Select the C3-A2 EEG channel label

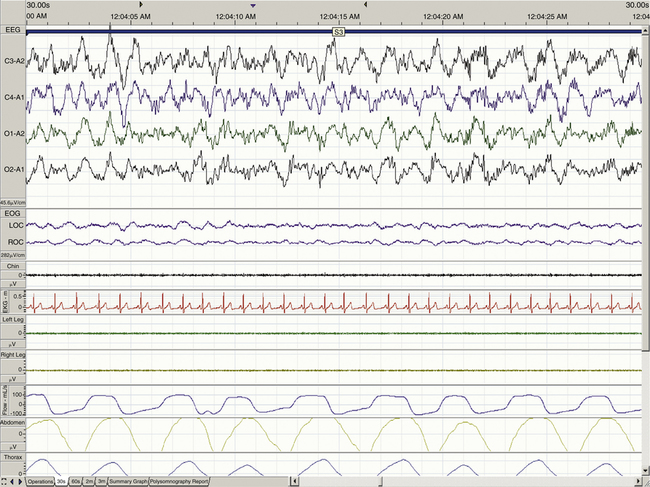click(14, 62)
